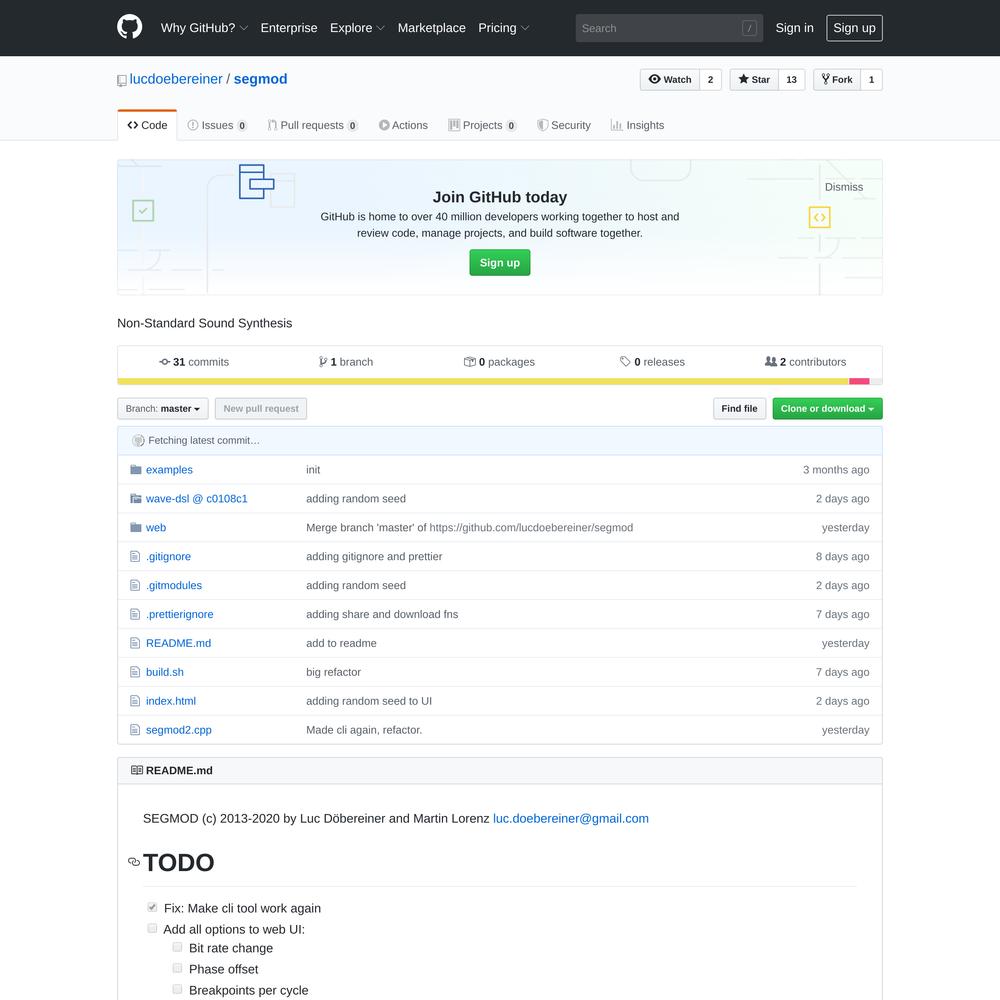Open the Projects tab

tap(482, 125)
